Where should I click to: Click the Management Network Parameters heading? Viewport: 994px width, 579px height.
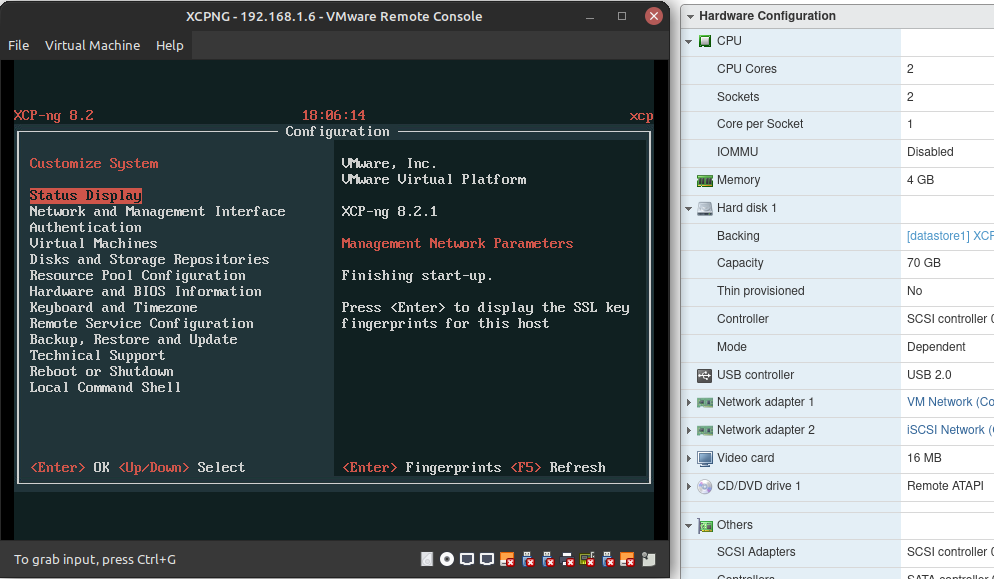(x=457, y=244)
